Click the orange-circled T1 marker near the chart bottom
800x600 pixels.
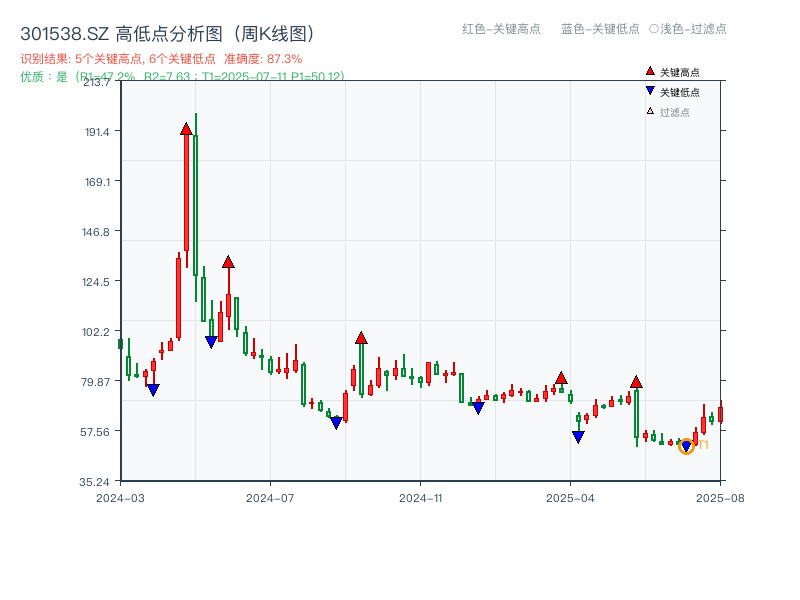tap(687, 446)
